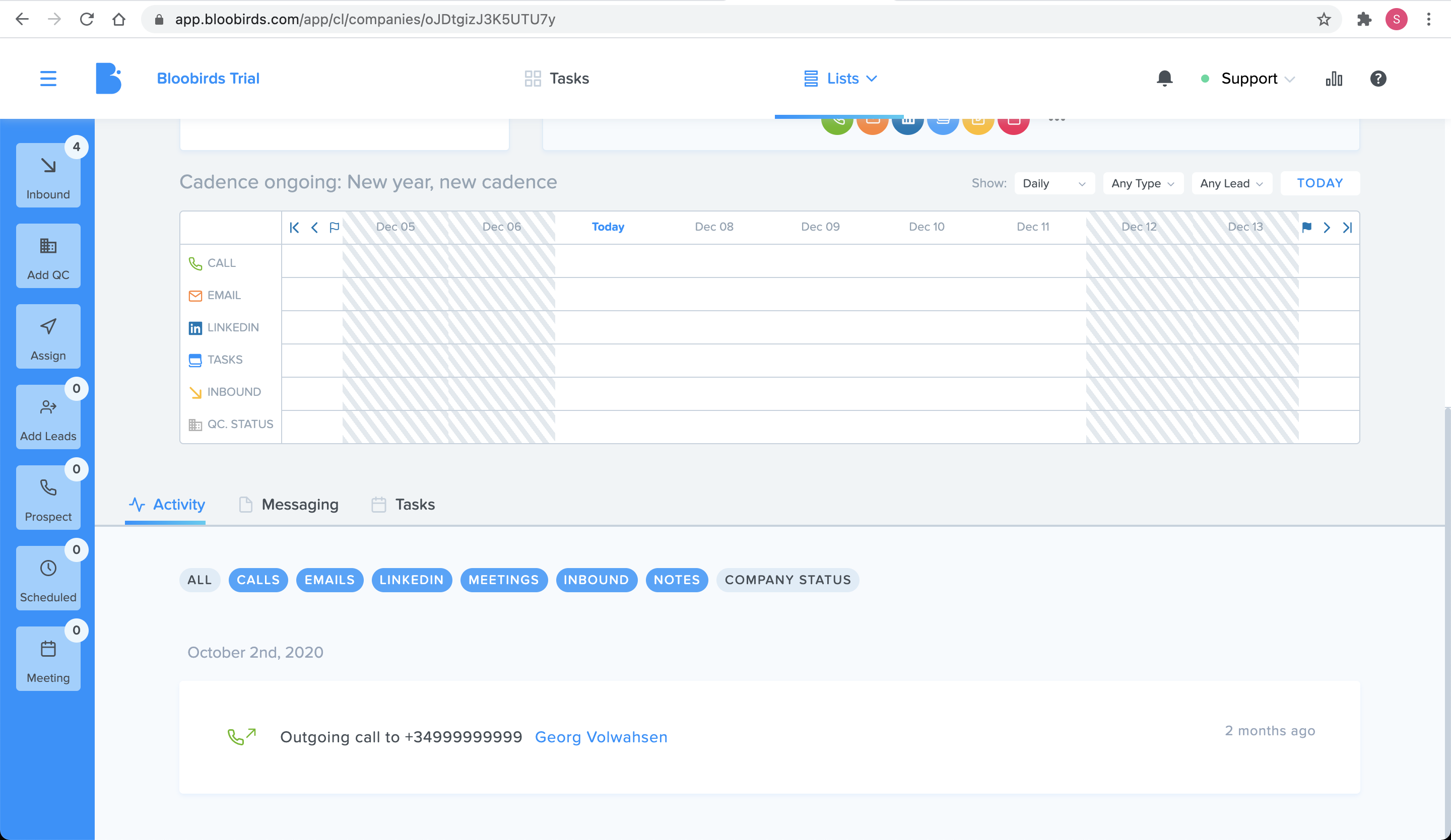
Task: Click the TODAY button
Action: [x=1320, y=183]
